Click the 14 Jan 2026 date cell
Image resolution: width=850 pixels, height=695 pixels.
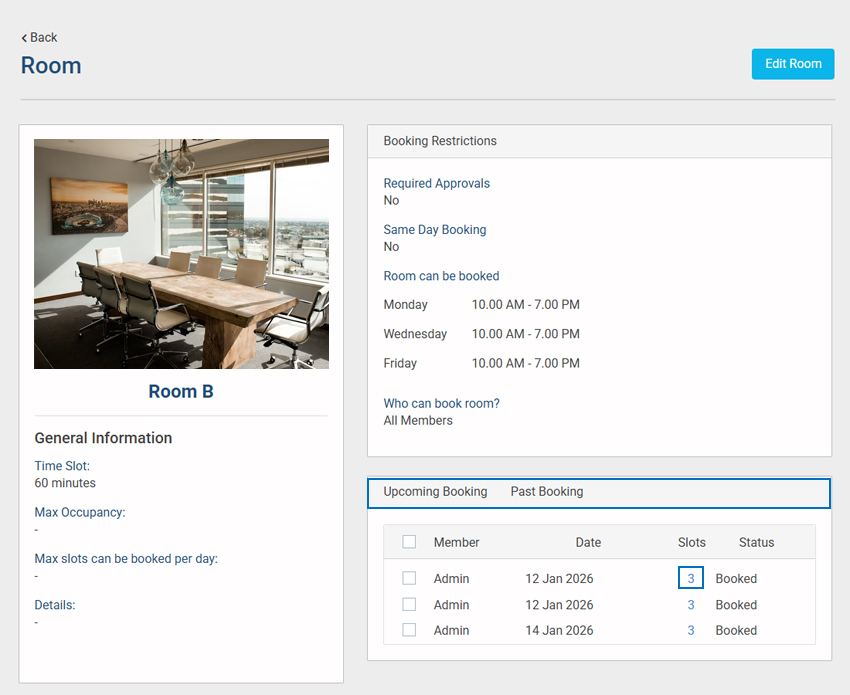[x=559, y=631]
